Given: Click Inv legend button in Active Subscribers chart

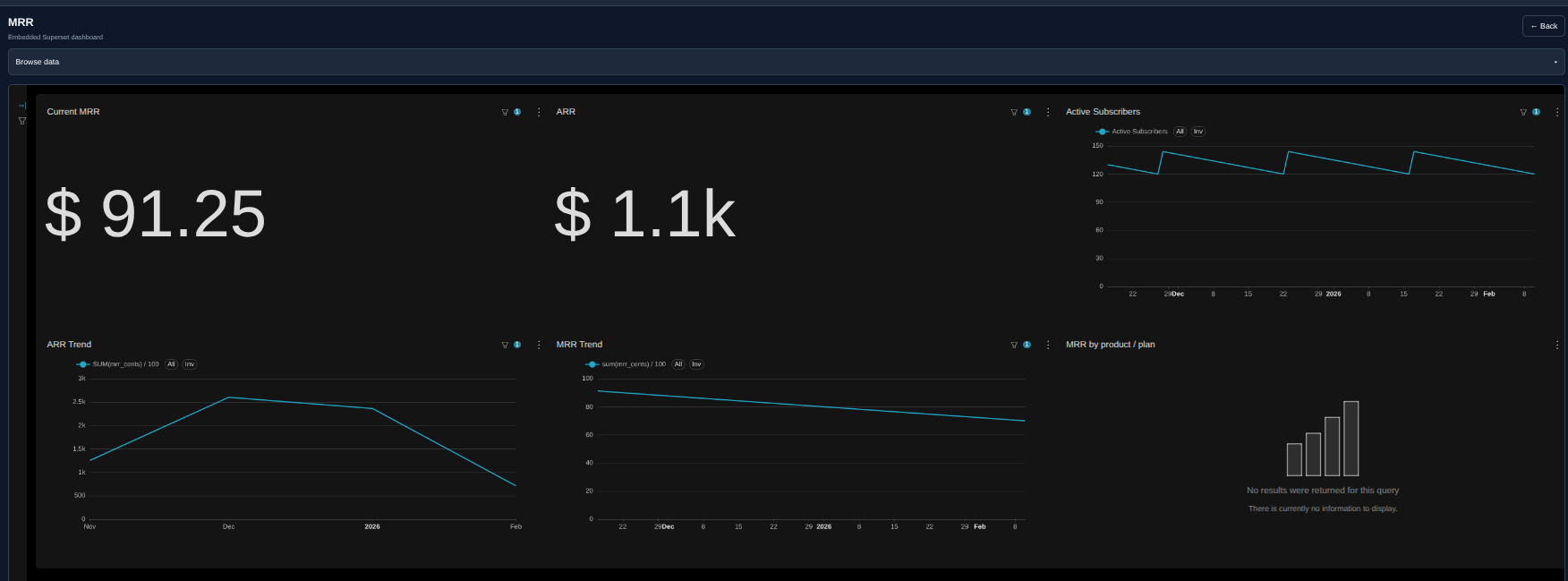Looking at the screenshot, I should click(x=1198, y=132).
